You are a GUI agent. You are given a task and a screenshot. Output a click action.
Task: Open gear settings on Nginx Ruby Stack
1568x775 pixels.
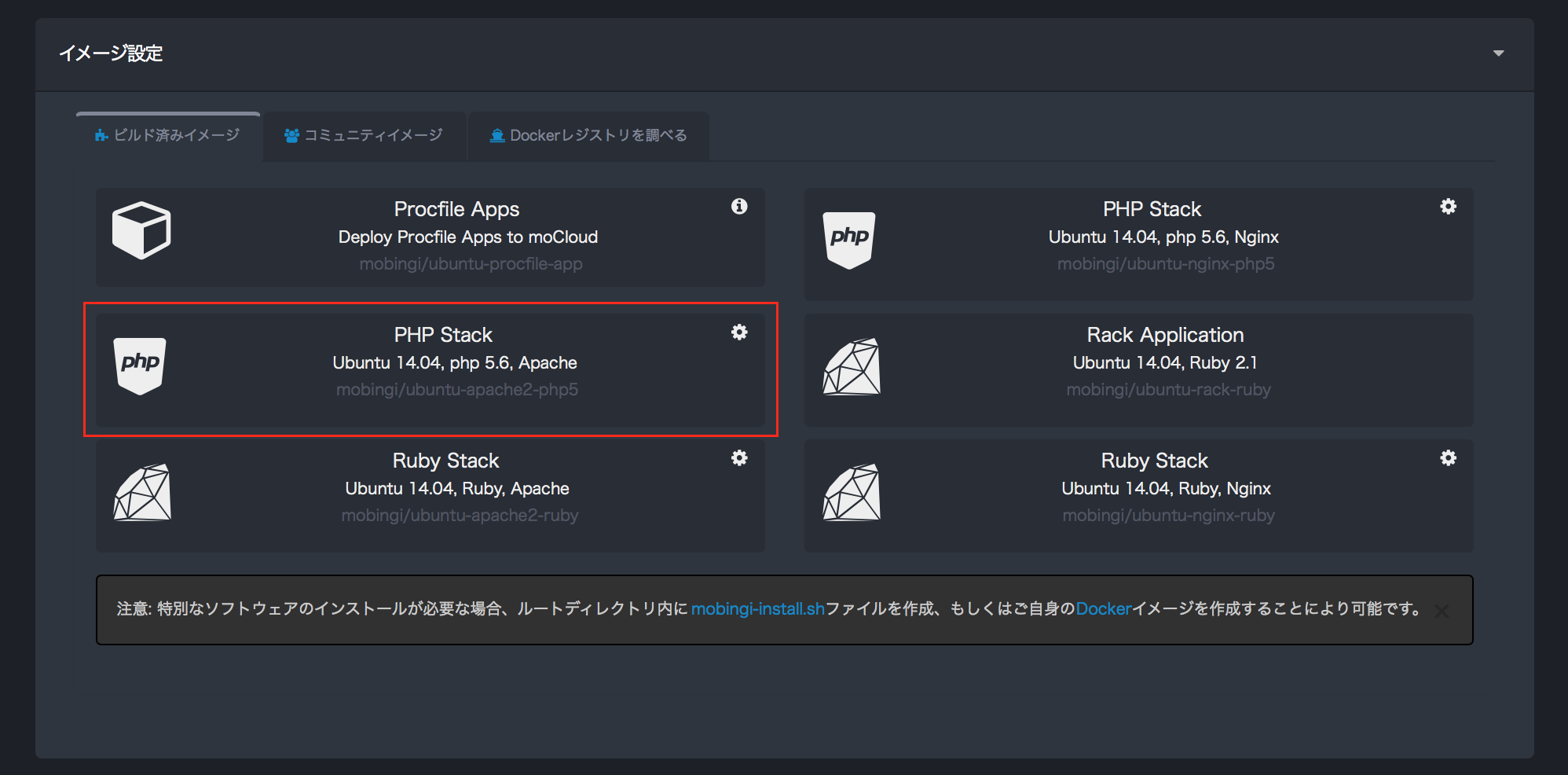coord(1448,458)
